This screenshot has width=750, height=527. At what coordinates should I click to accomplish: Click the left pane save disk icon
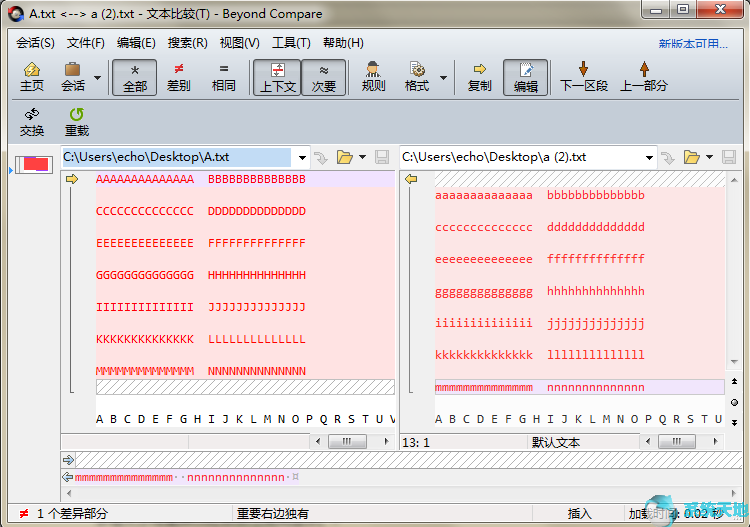(x=382, y=157)
